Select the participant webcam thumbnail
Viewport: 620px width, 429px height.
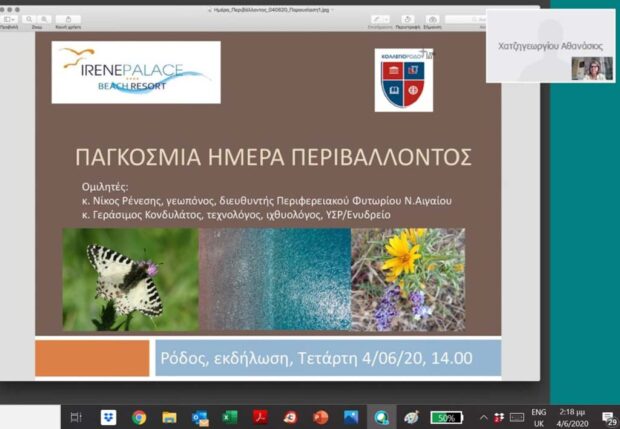592,68
